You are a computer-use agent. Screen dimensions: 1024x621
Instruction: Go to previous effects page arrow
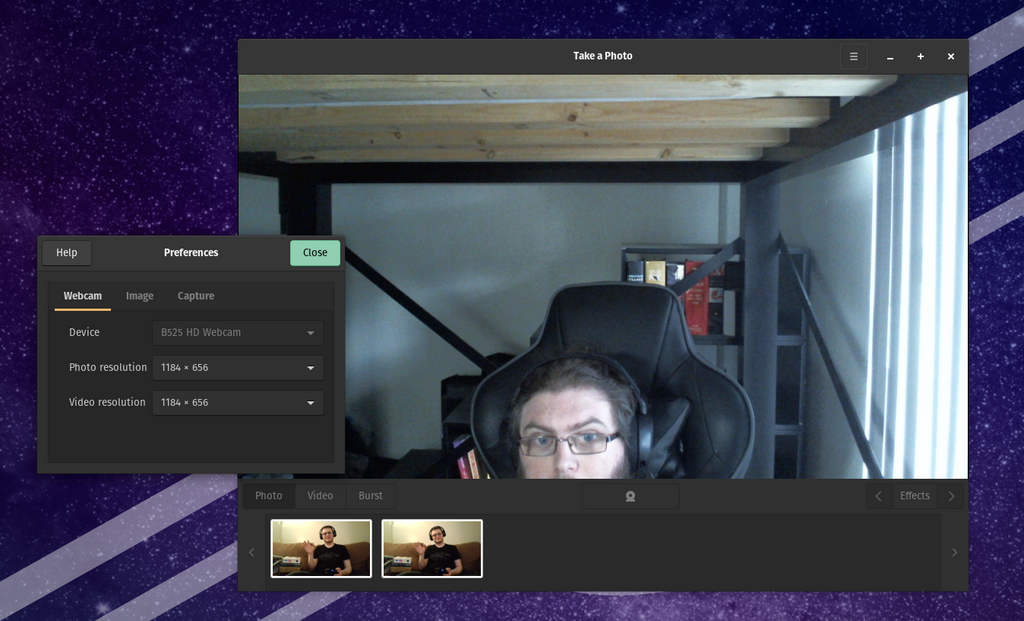coord(878,496)
